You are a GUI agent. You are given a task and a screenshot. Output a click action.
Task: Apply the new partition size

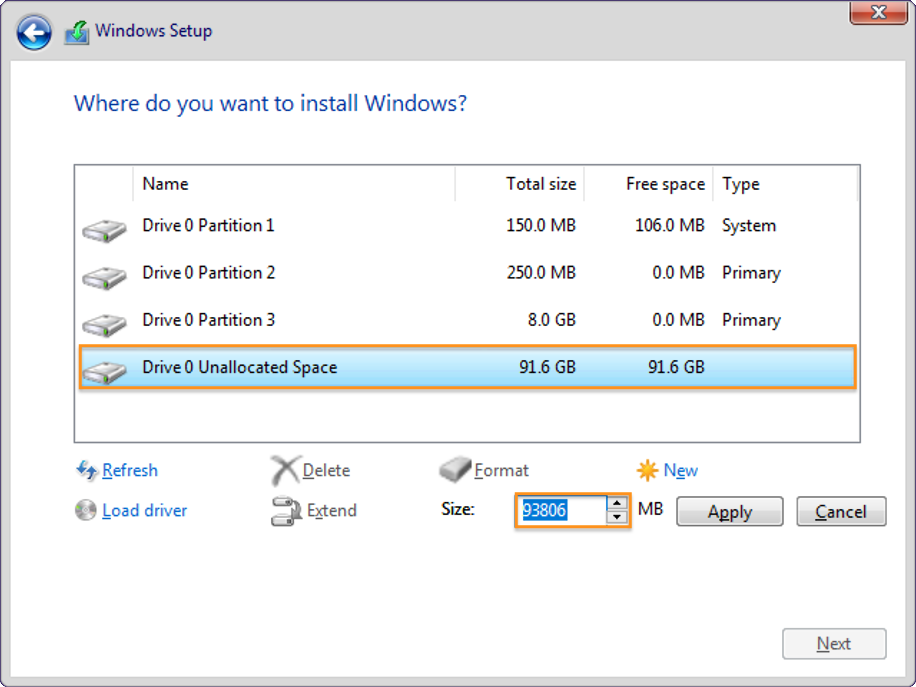click(x=730, y=512)
